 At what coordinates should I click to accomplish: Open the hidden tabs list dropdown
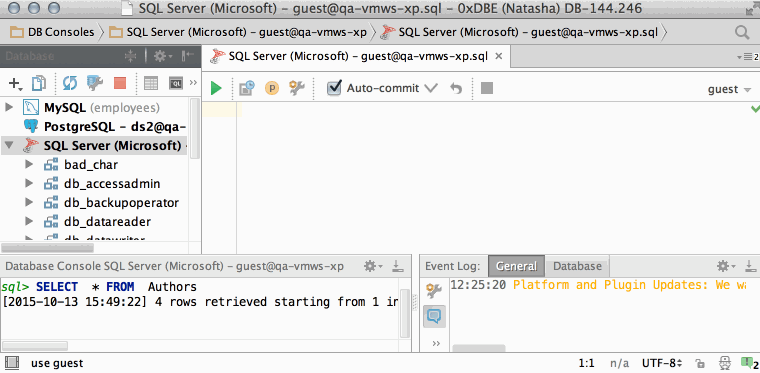pyautogui.click(x=748, y=57)
